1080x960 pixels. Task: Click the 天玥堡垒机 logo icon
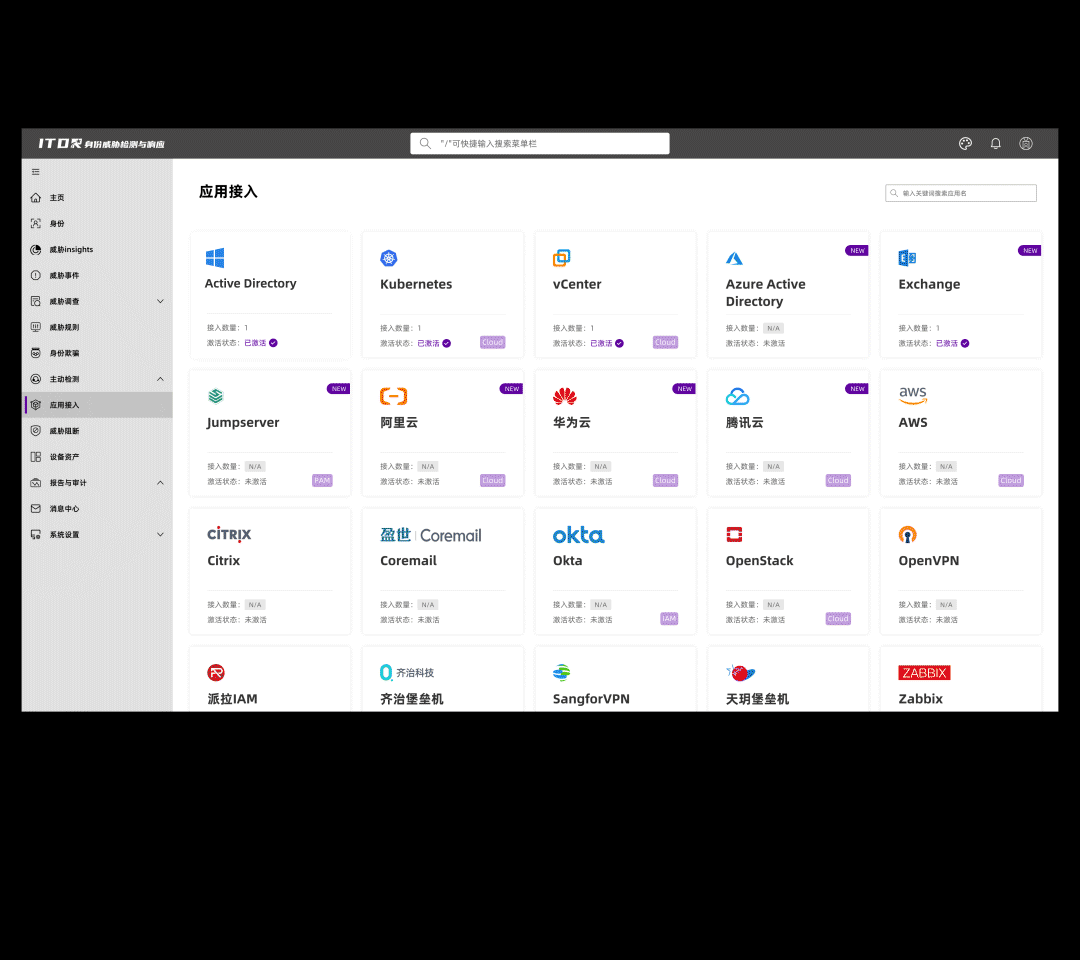(x=740, y=673)
